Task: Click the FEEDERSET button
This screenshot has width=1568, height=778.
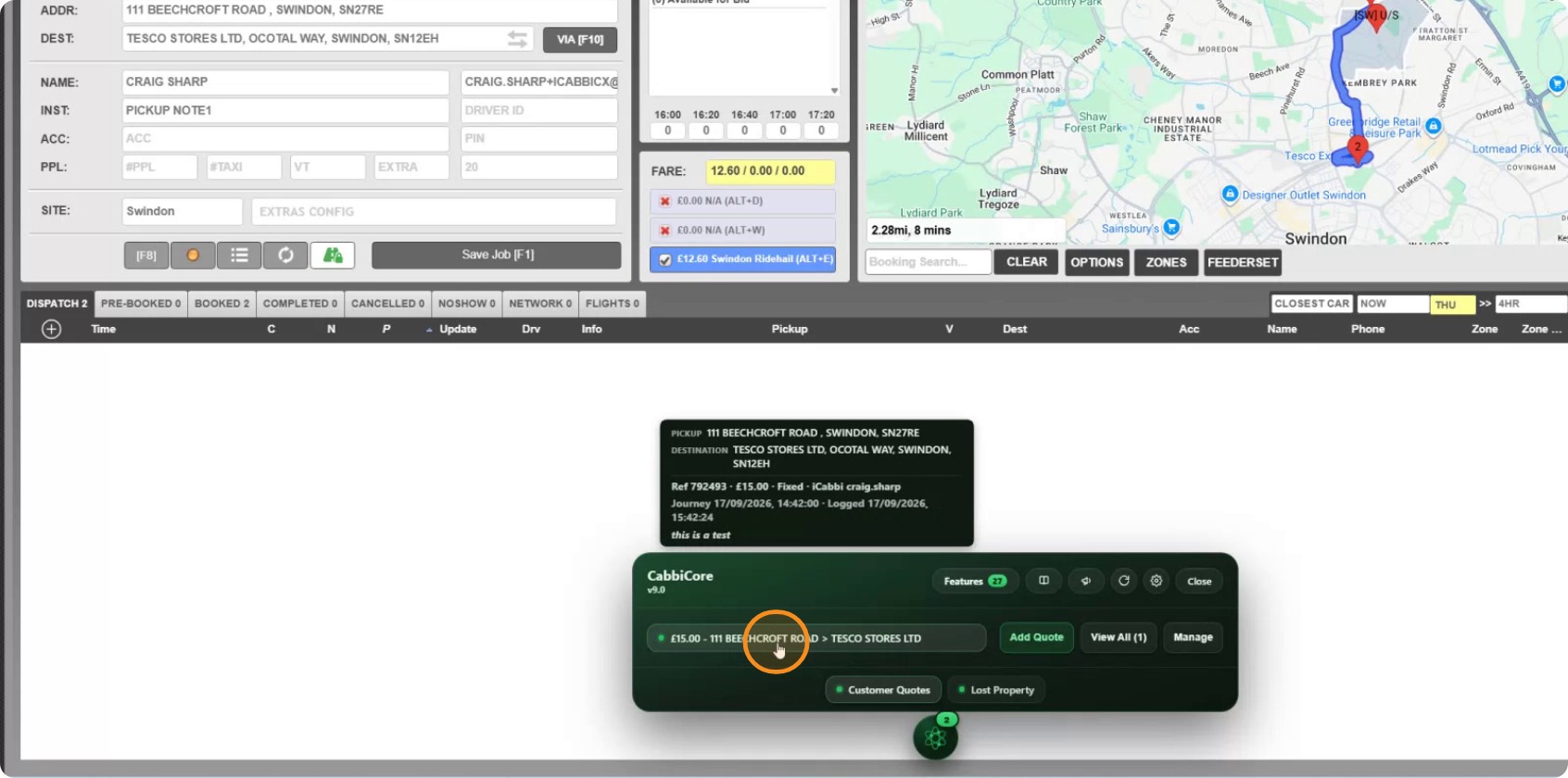Action: click(x=1243, y=262)
